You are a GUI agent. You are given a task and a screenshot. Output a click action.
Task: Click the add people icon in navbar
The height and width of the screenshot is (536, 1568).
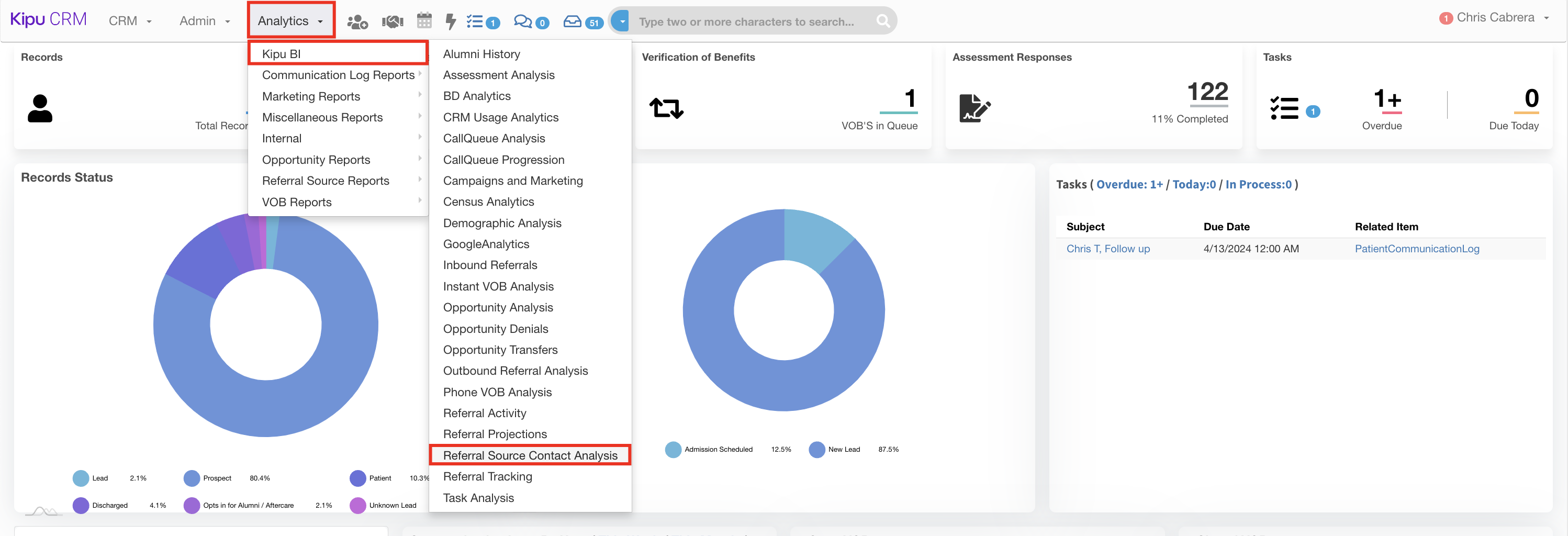click(357, 22)
